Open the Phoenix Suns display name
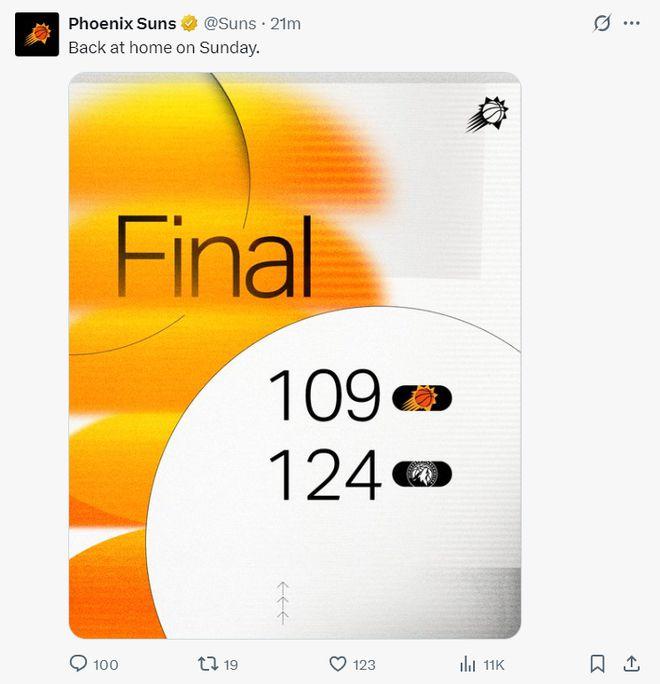660x684 pixels. tap(122, 24)
